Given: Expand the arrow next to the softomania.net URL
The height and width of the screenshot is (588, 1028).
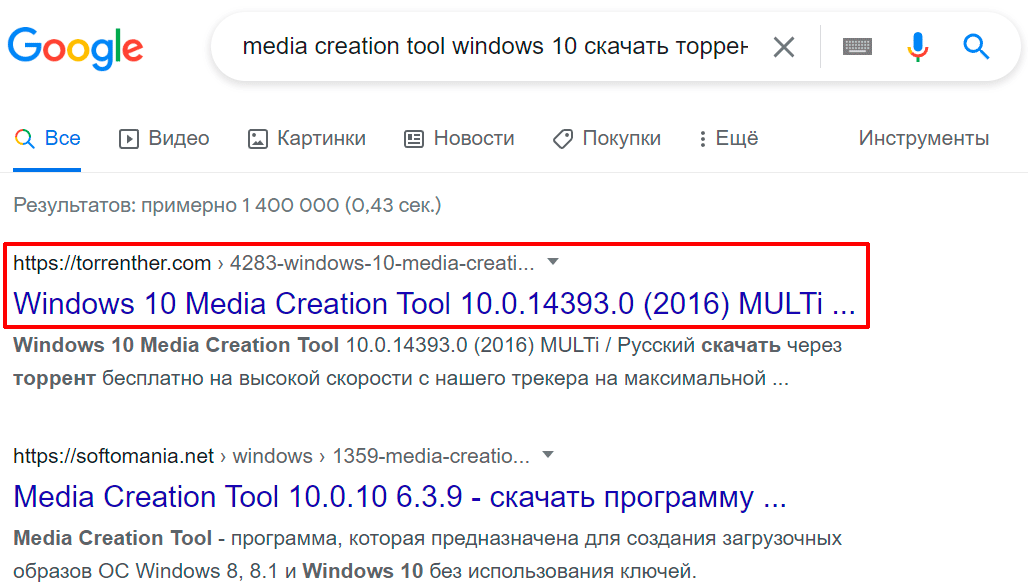Looking at the screenshot, I should (x=548, y=455).
